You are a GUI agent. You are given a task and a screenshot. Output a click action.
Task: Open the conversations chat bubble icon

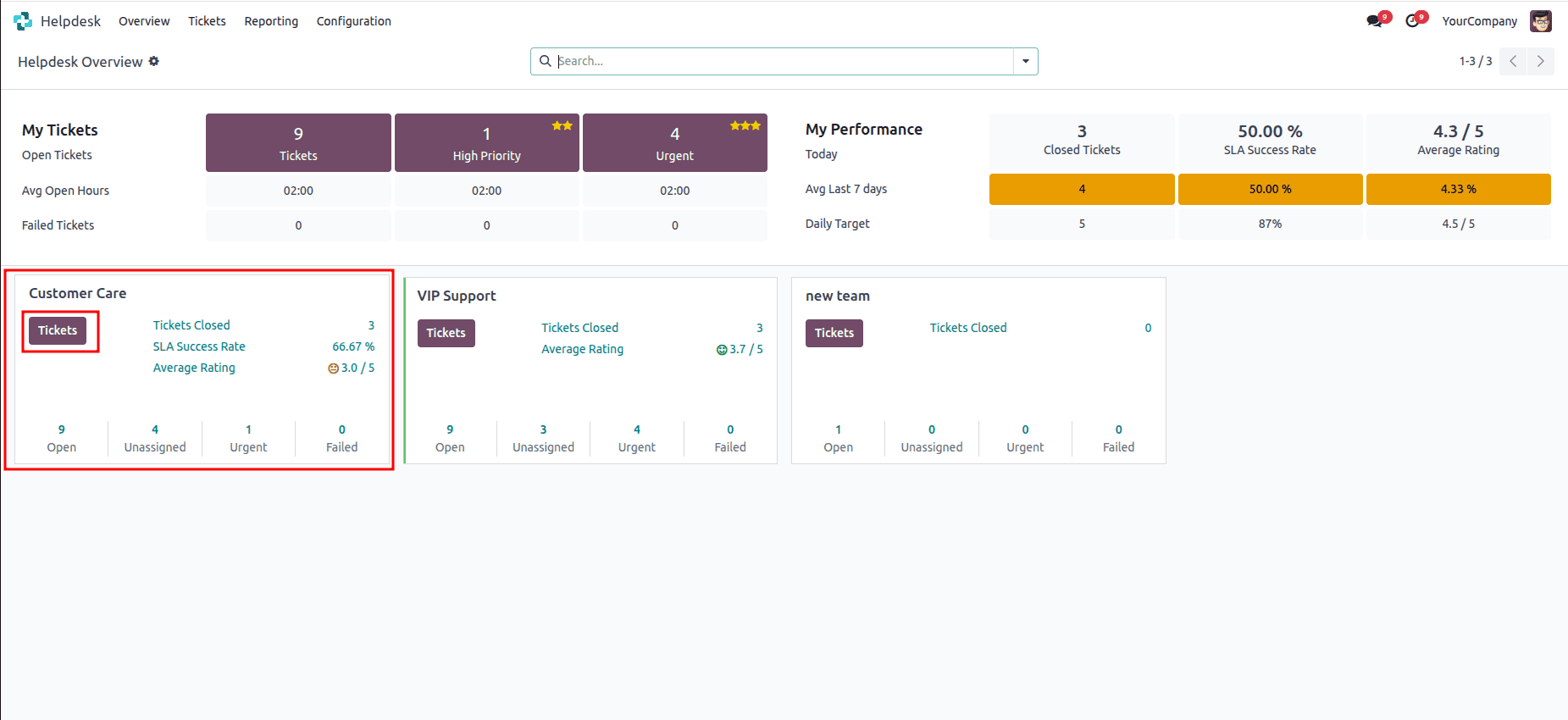click(1374, 21)
